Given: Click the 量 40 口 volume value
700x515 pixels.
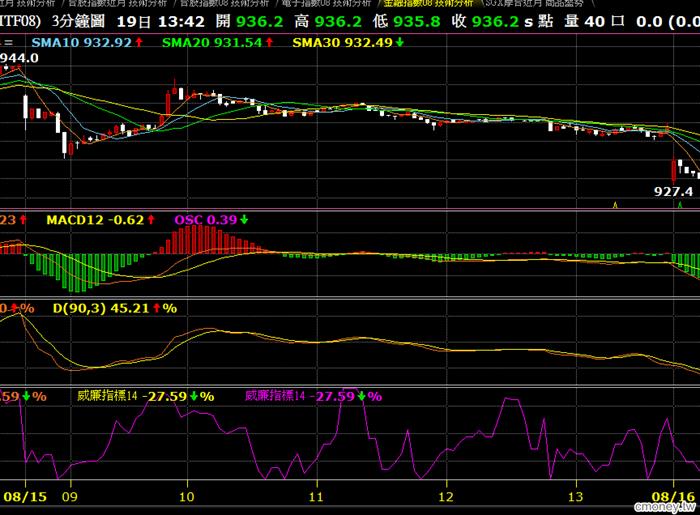Looking at the screenshot, I should [594, 21].
